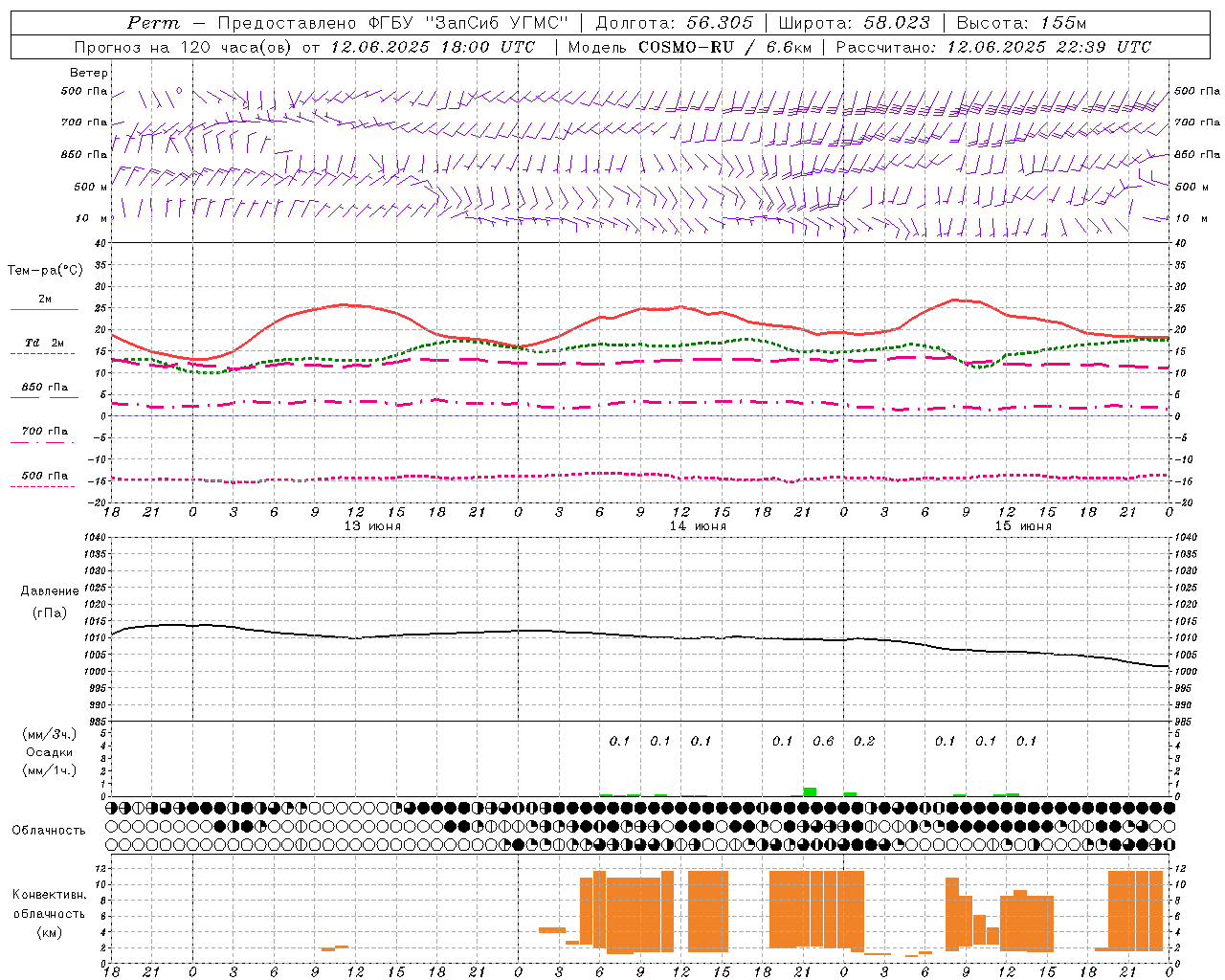Click the "Долгота: 56.305" longitude value
Viewport: 1225px width, 980px height.
[x=675, y=23]
